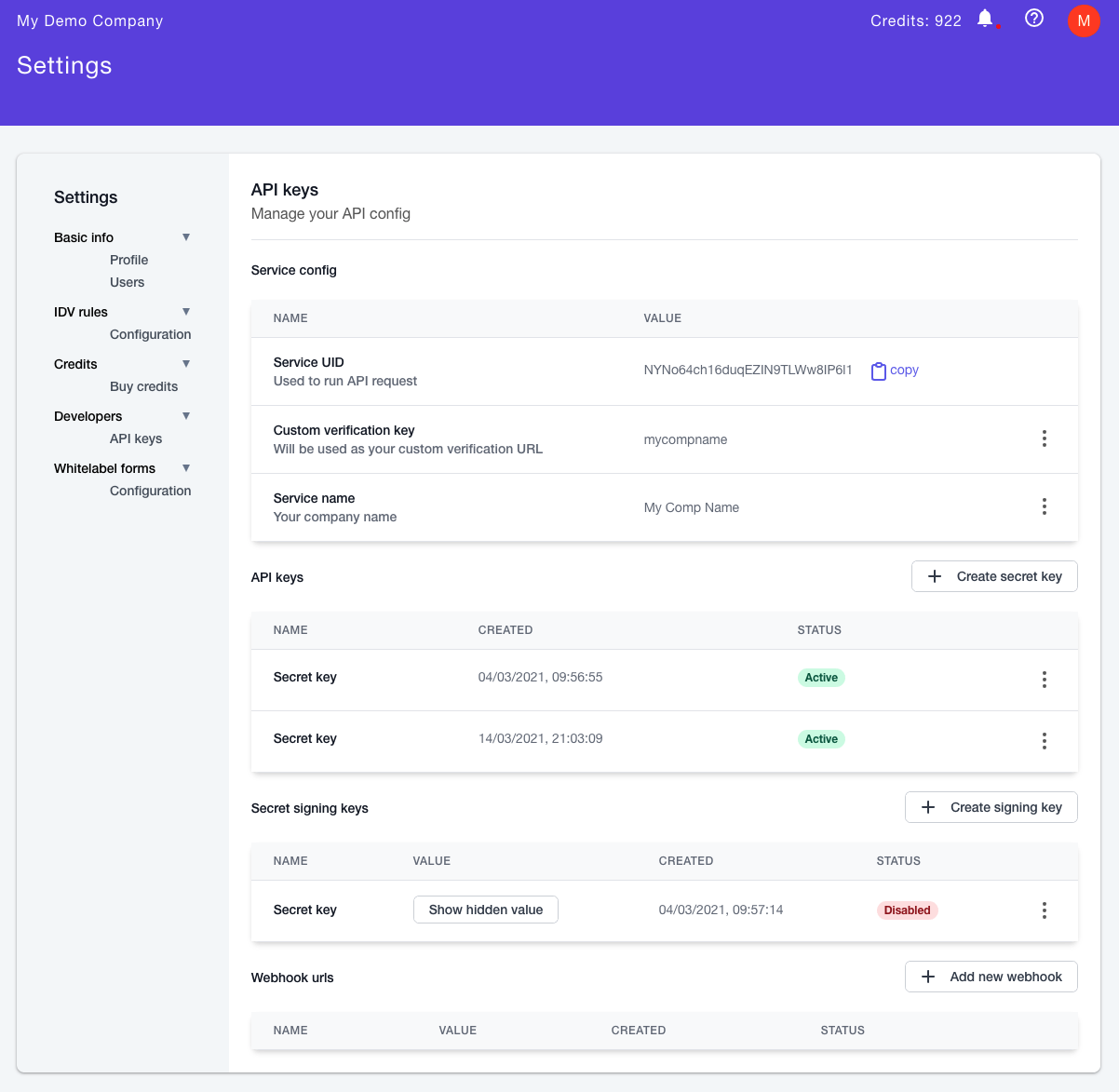Open the kebab menu for Custom verification key
The width and height of the screenshot is (1119, 1092).
(1044, 438)
